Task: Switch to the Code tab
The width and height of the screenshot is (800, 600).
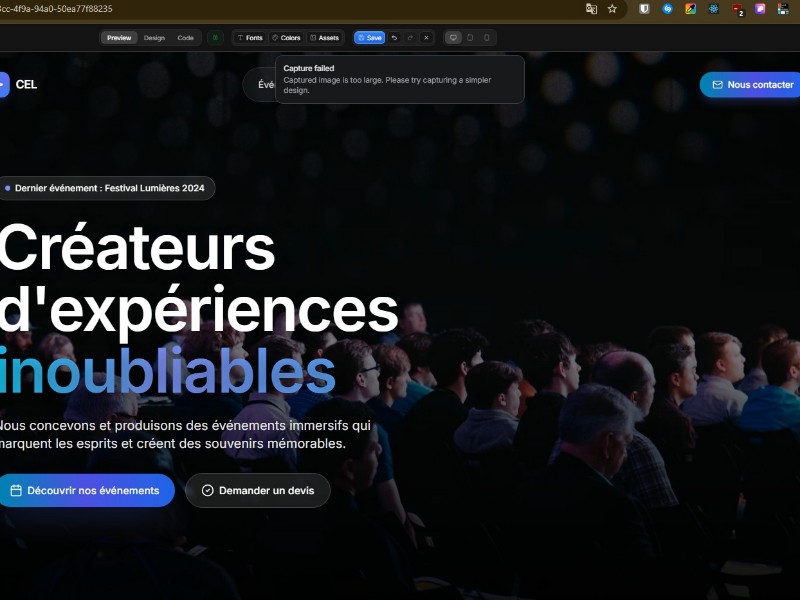Action: (185, 38)
